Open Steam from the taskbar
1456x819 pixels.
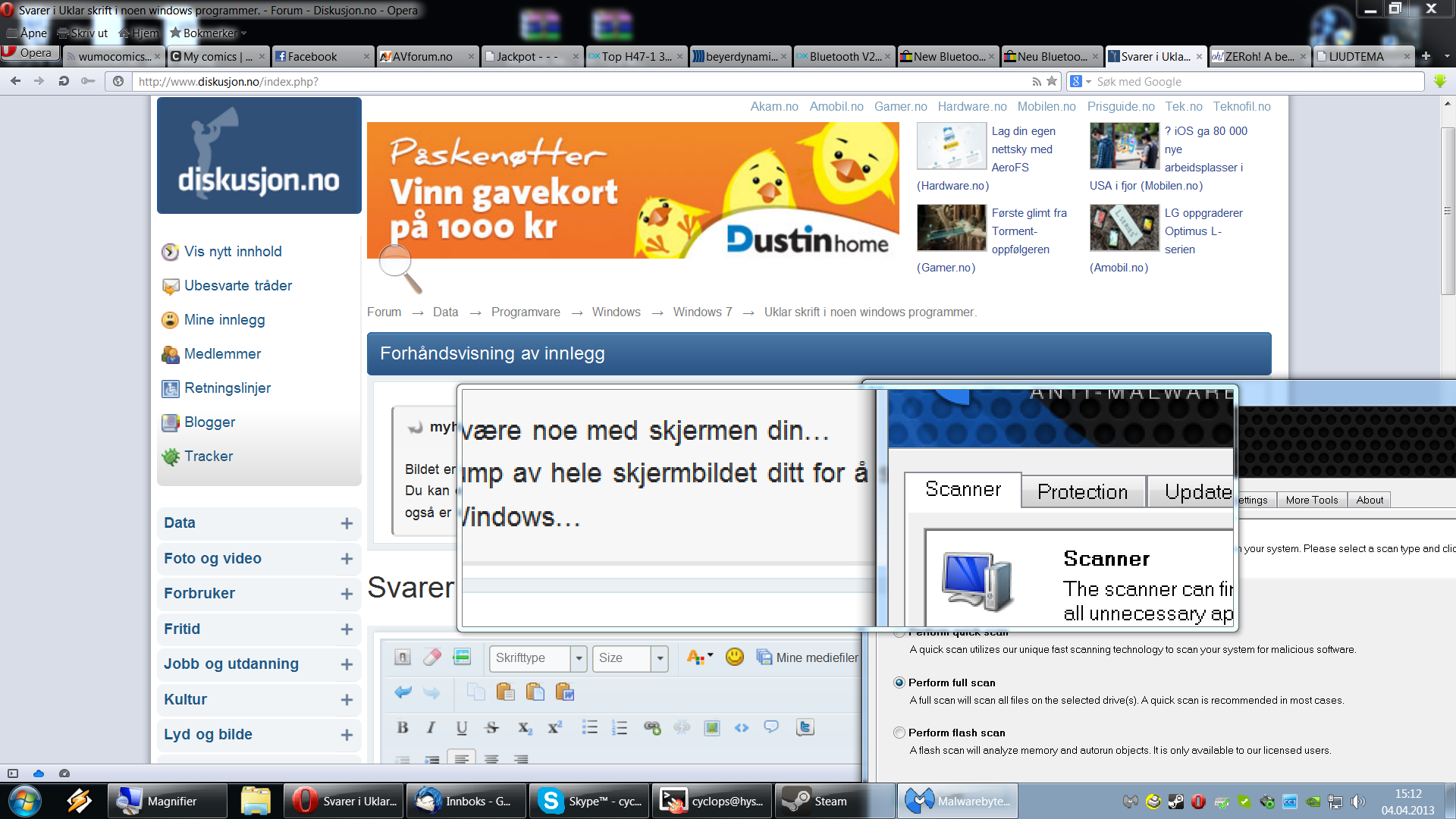click(x=833, y=801)
